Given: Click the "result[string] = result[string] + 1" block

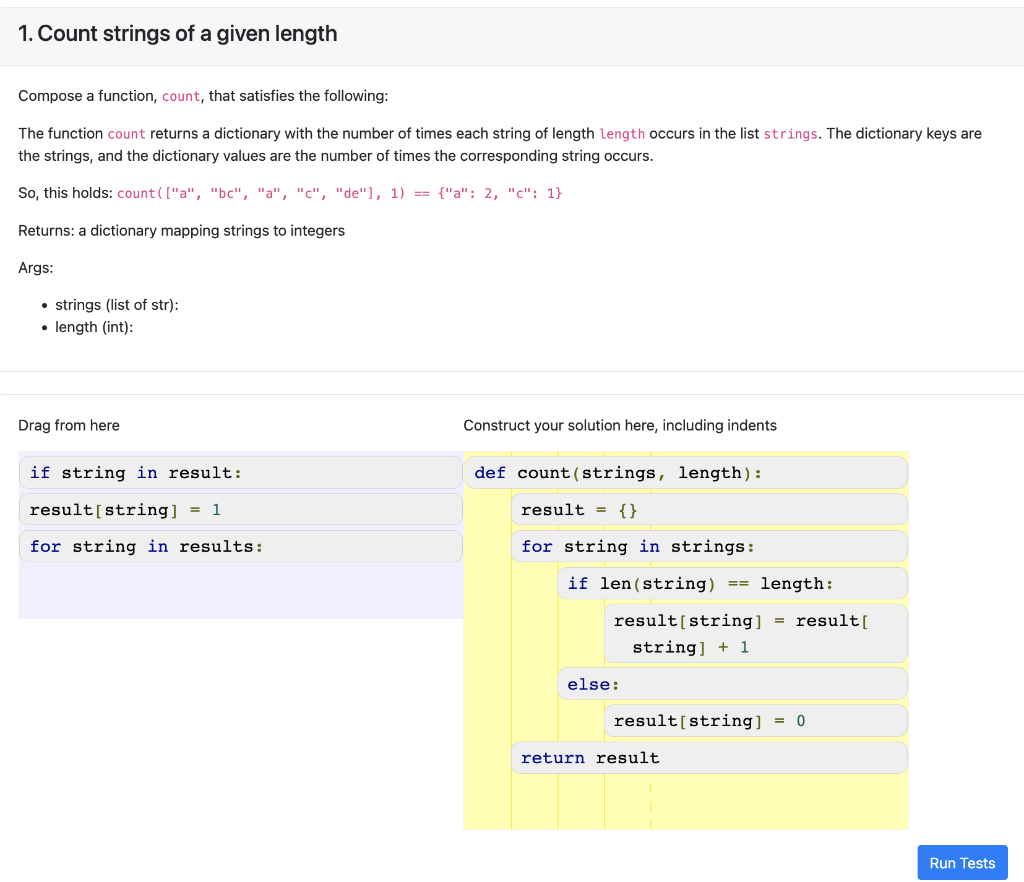Looking at the screenshot, I should click(x=755, y=633).
